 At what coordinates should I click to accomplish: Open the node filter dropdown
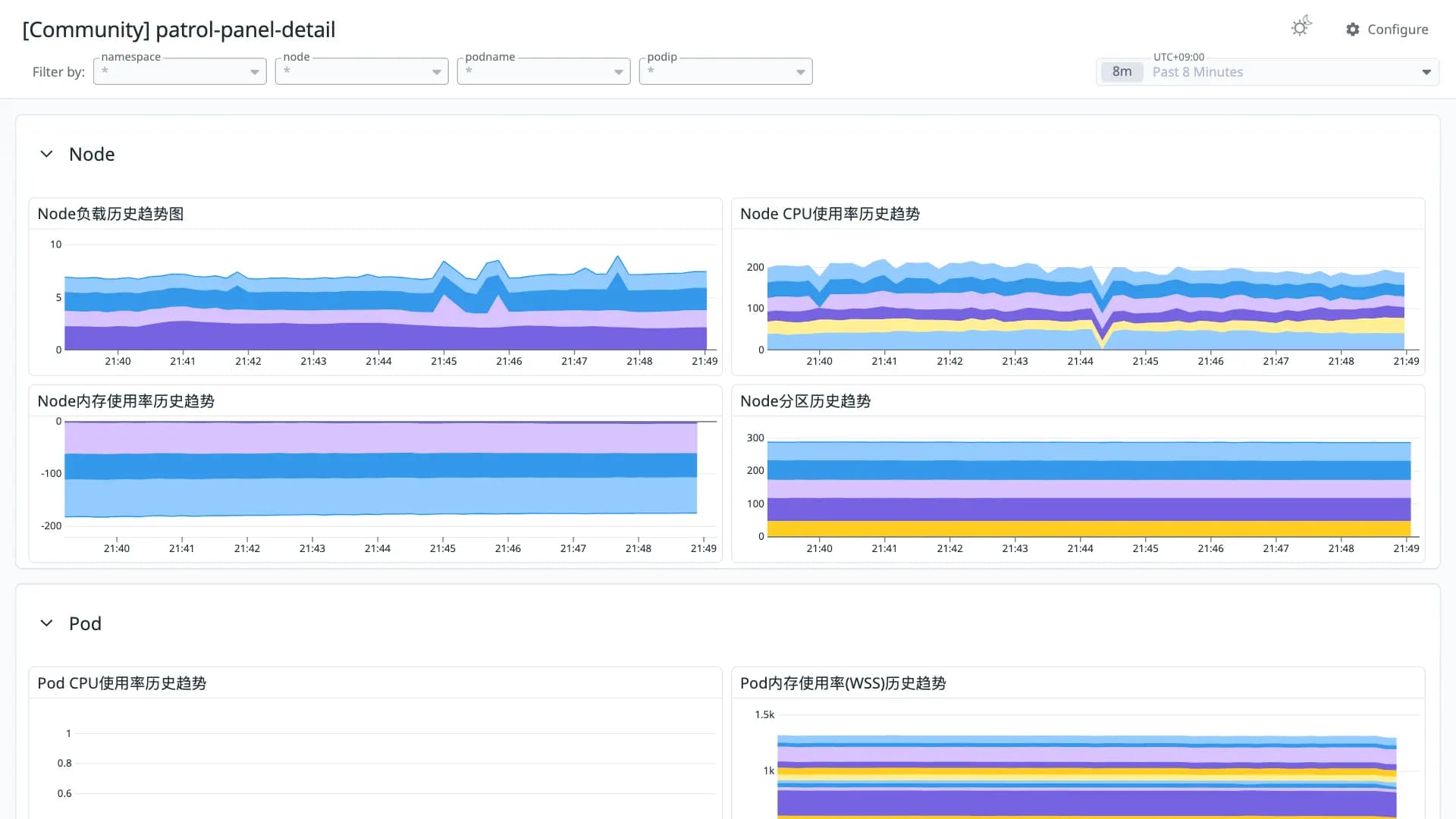(362, 71)
